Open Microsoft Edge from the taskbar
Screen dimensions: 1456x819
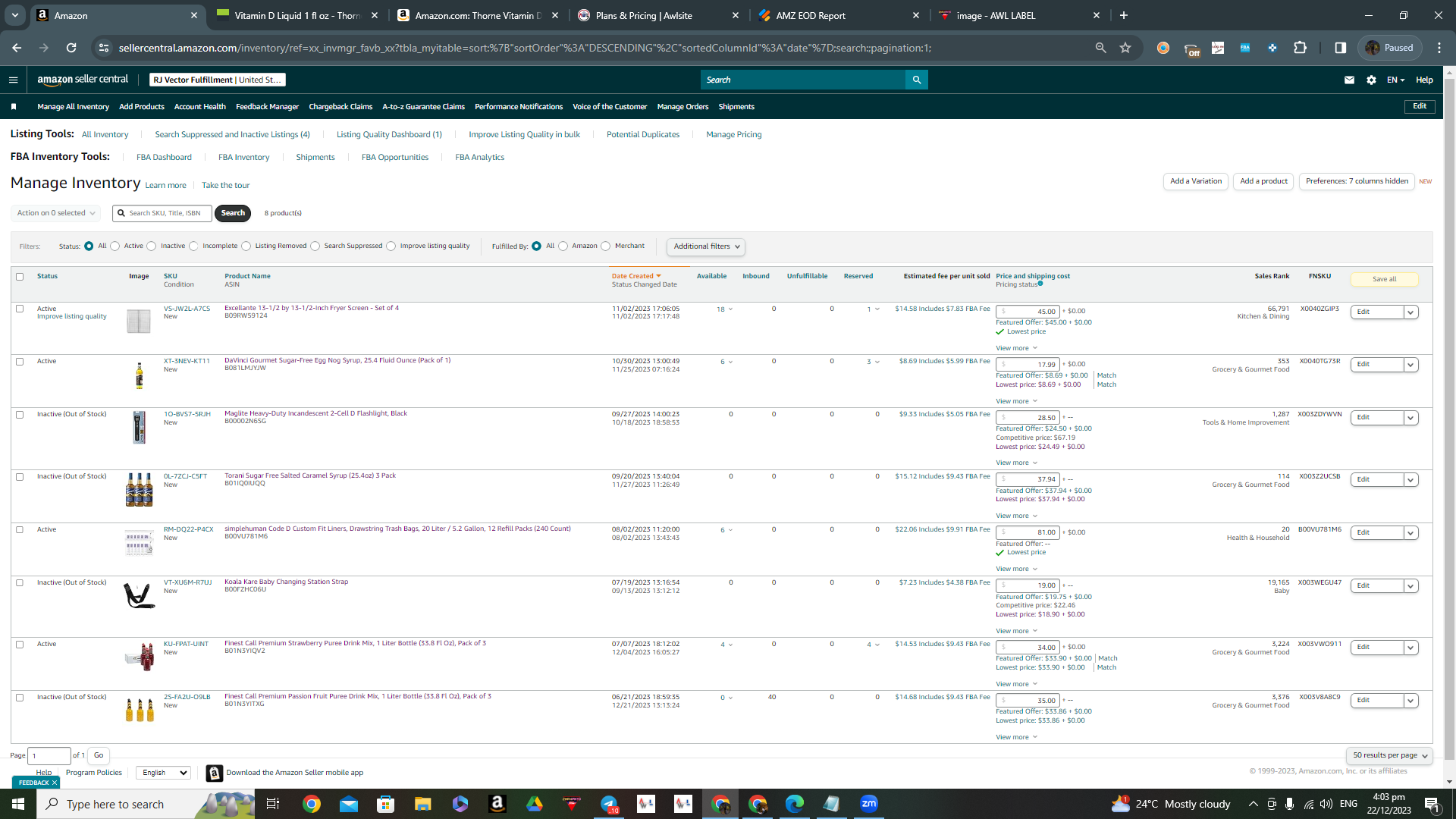click(795, 804)
